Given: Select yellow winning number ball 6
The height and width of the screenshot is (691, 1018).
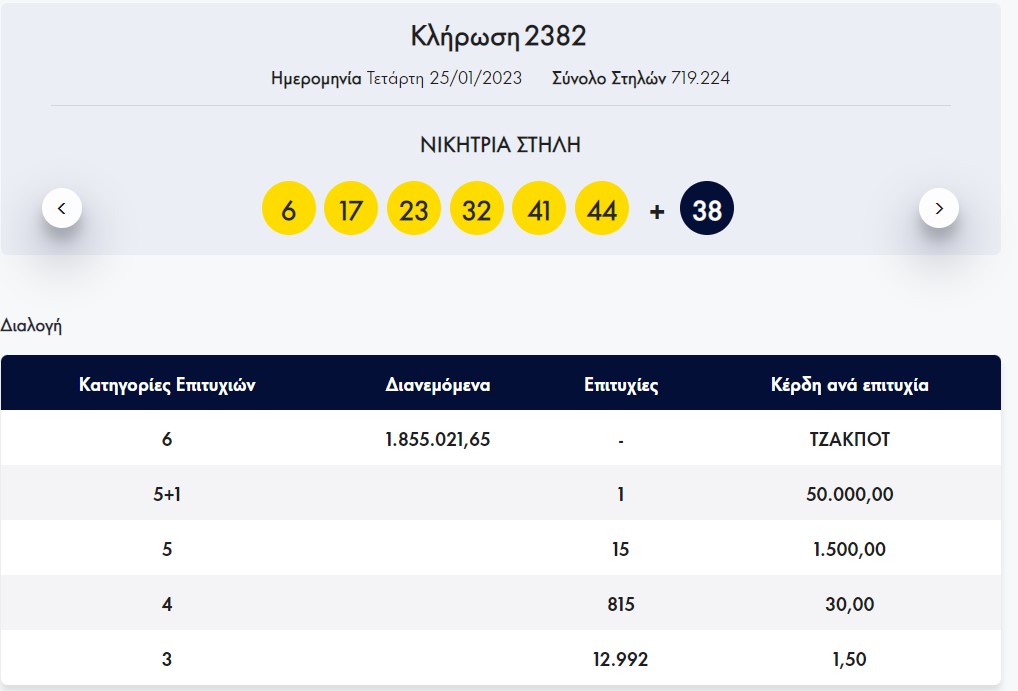Looking at the screenshot, I should coord(288,208).
